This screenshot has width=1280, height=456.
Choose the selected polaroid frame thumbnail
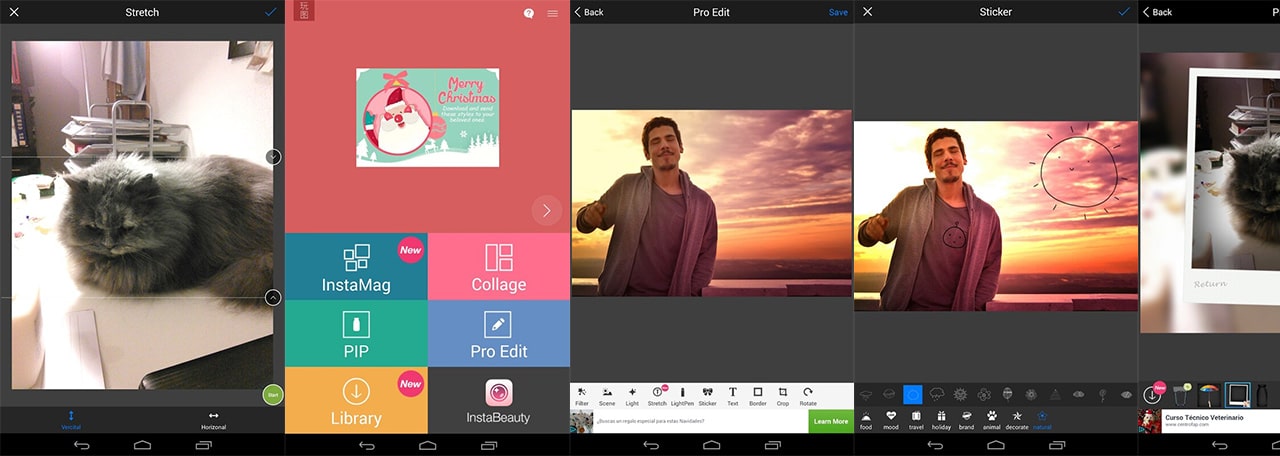point(1238,395)
